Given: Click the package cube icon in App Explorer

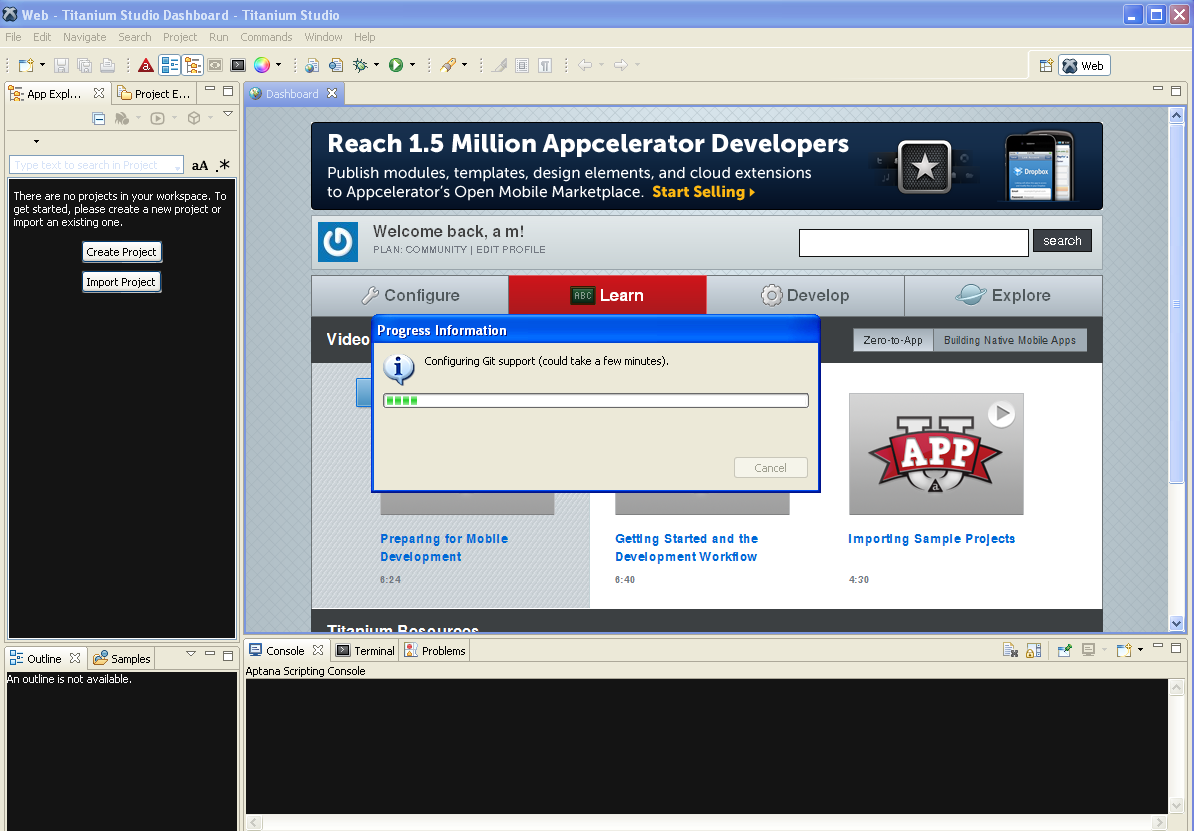Looking at the screenshot, I should click(194, 118).
